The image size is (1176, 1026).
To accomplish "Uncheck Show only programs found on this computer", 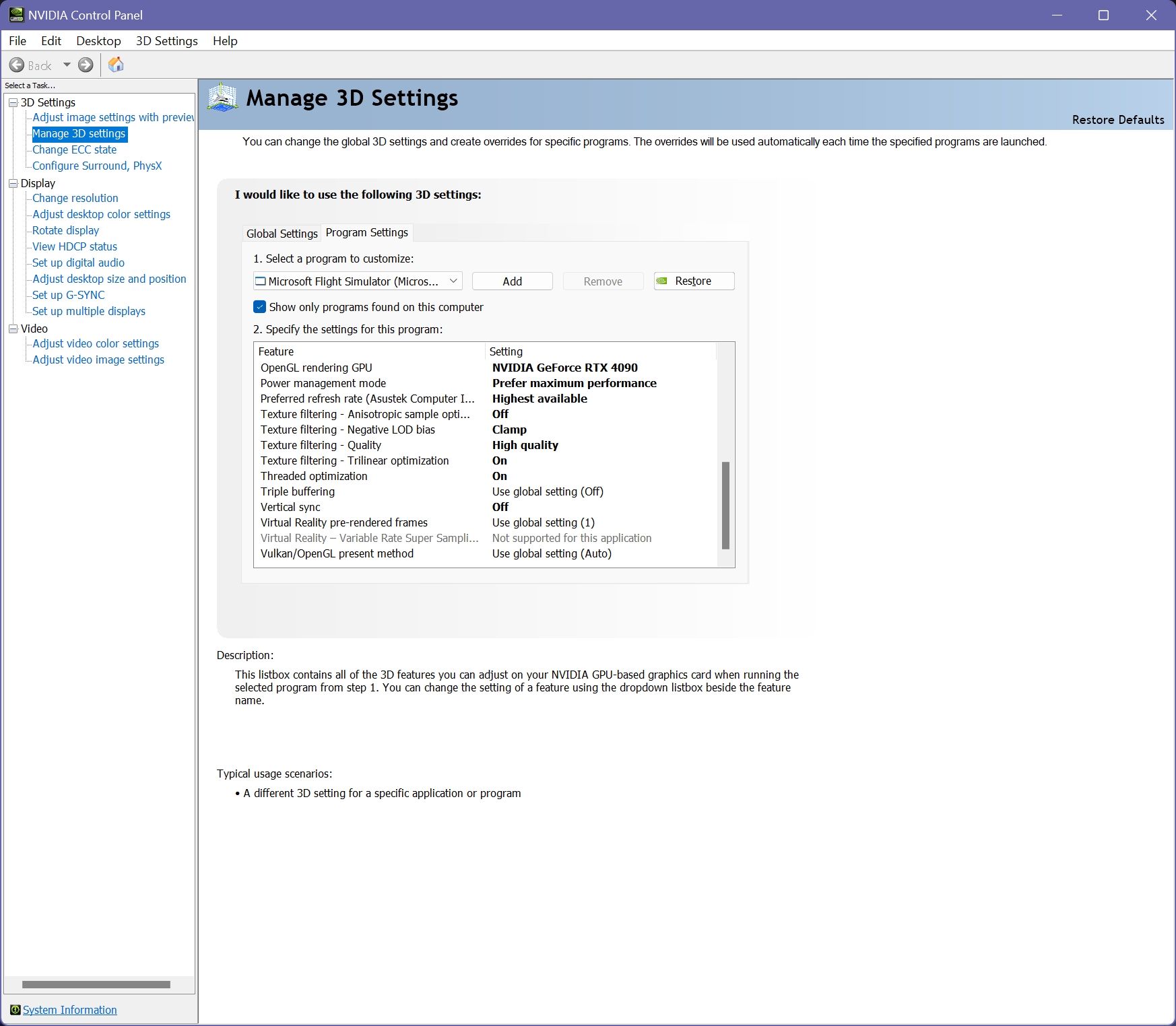I will [x=260, y=307].
